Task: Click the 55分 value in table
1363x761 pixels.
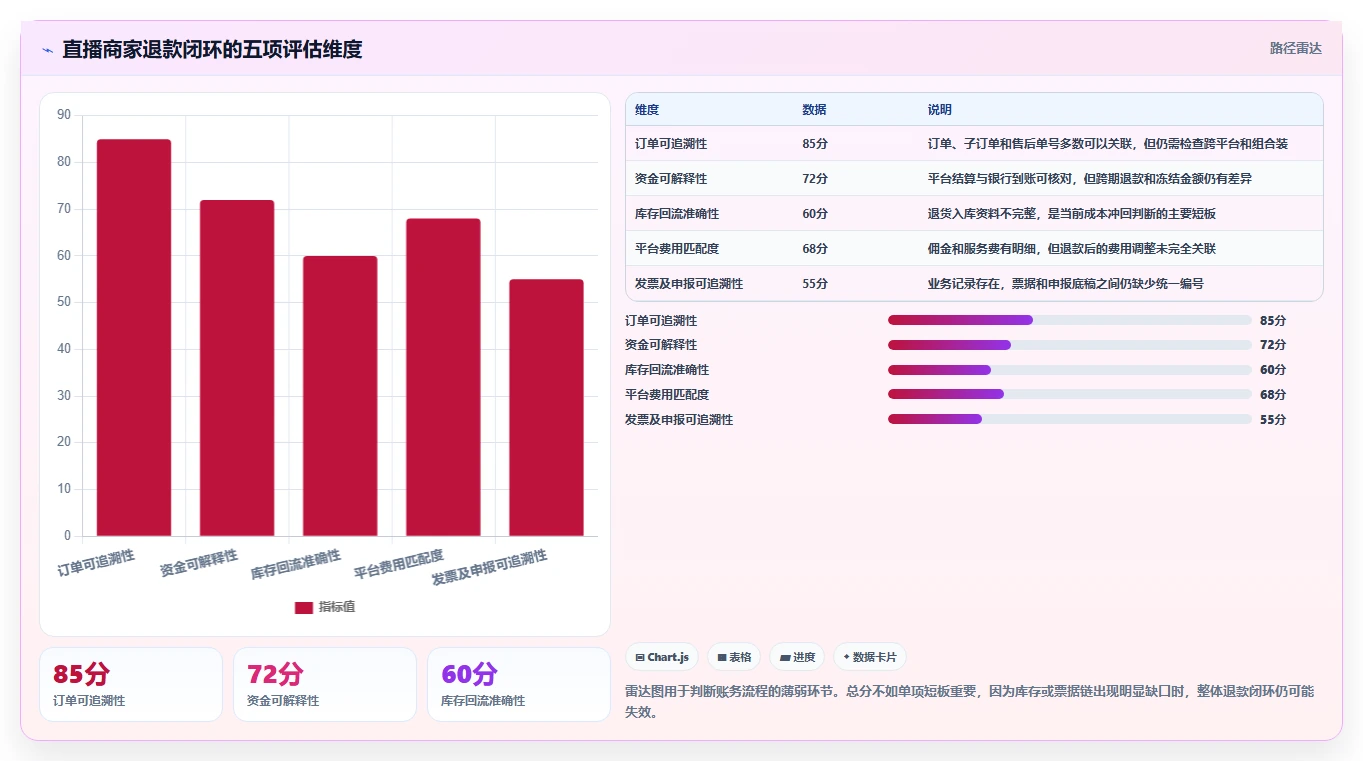Action: click(x=815, y=284)
